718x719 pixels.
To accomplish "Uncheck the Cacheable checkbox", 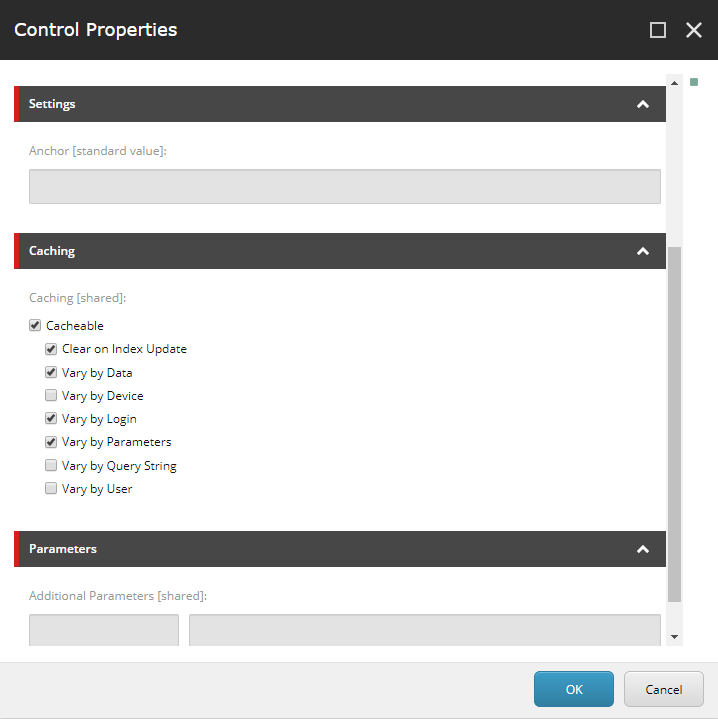I will (x=35, y=326).
